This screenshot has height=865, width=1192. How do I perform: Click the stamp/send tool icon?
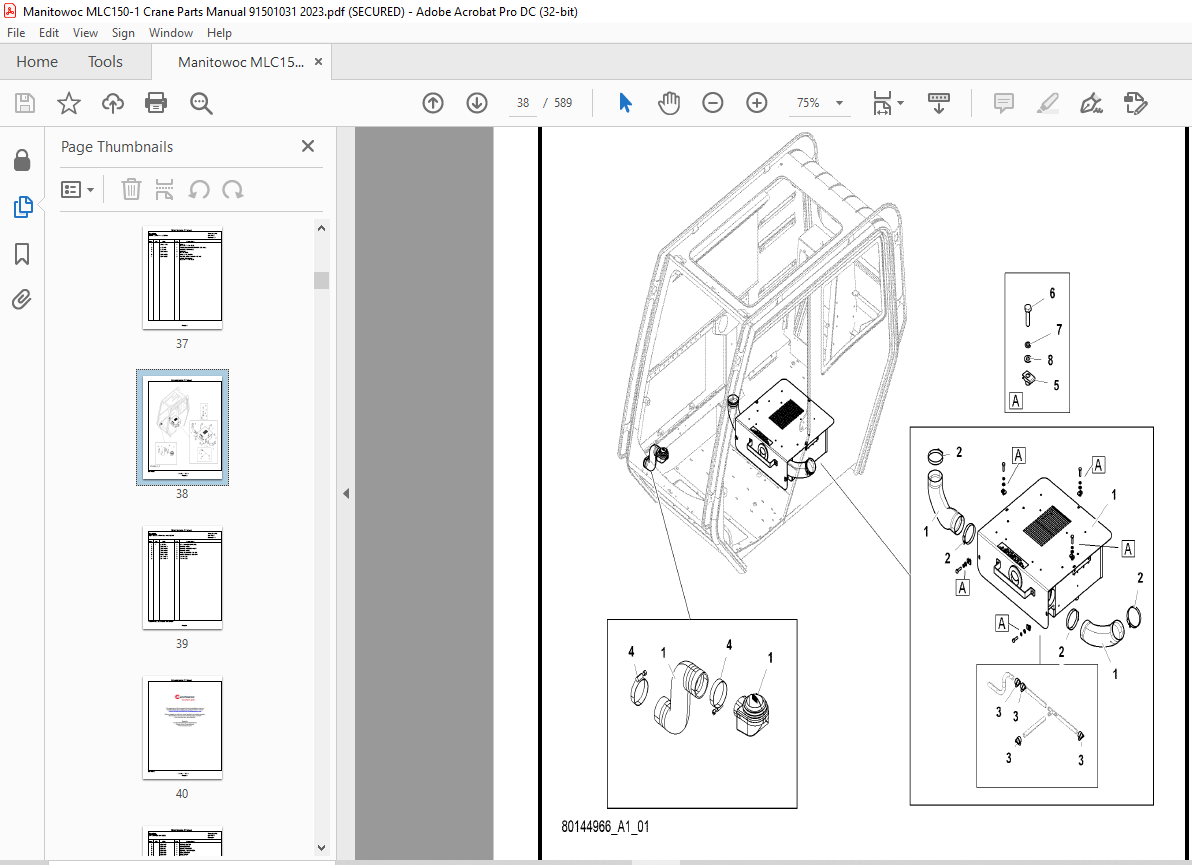tap(1135, 103)
